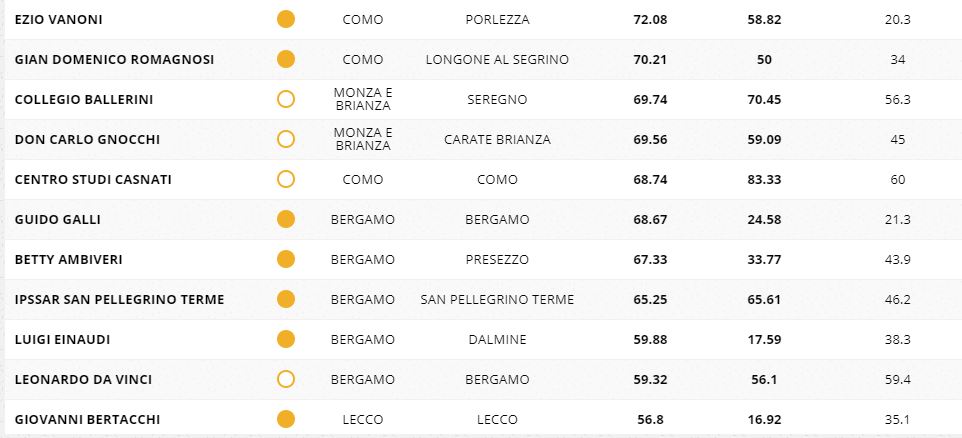This screenshot has height=438, width=962.
Task: Click the hollow circle for Centro Studi Casnati
Action: point(286,179)
